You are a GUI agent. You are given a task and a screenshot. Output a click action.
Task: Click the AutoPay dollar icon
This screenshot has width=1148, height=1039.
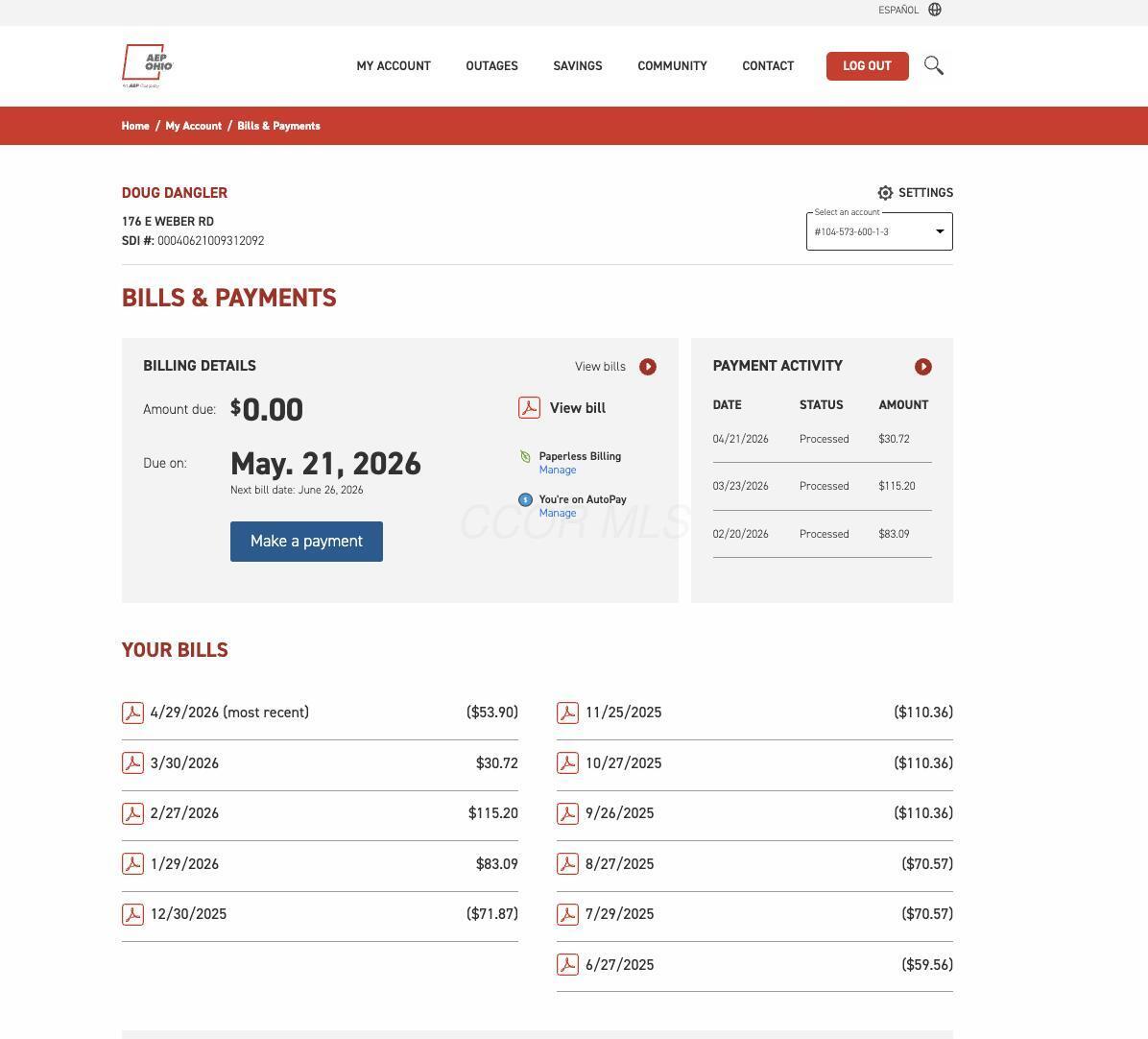tap(526, 499)
